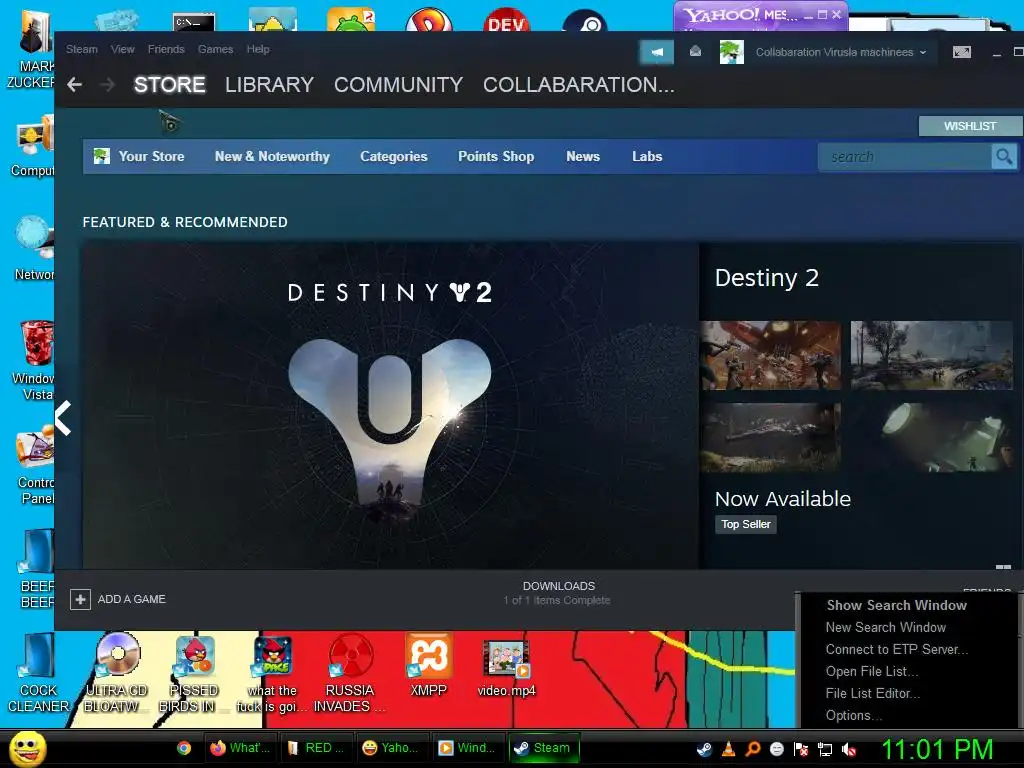Open the Help menu

[258, 49]
